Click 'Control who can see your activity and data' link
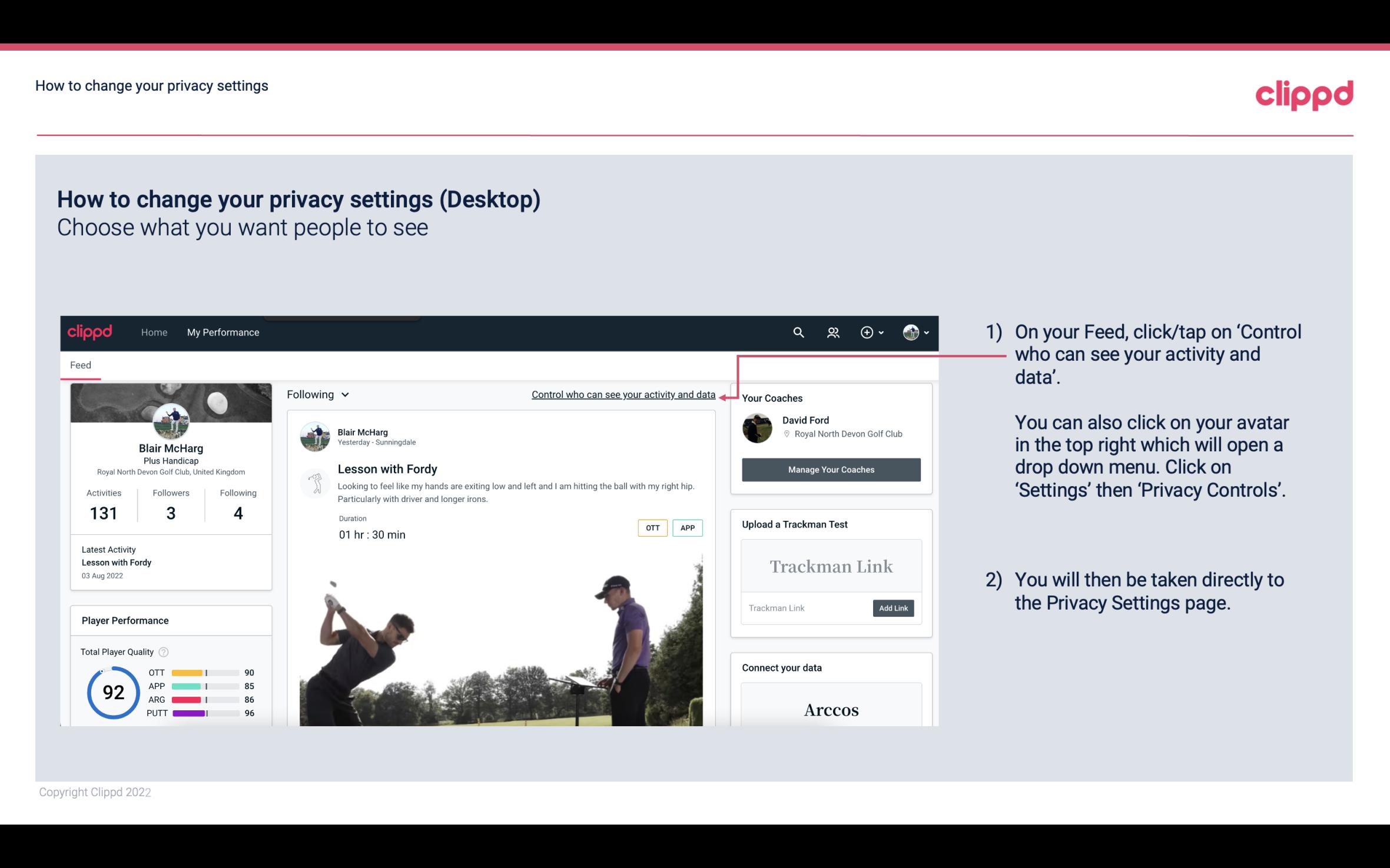This screenshot has width=1390, height=868. pyautogui.click(x=622, y=393)
